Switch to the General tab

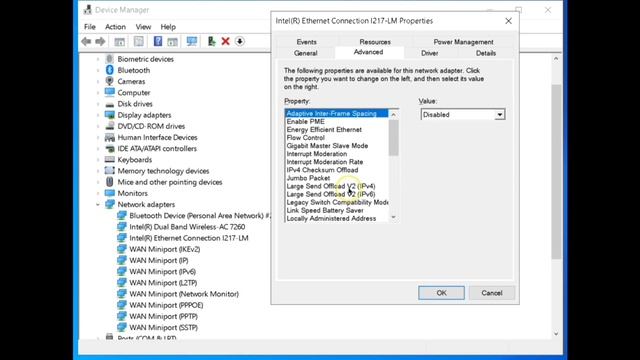pos(305,53)
